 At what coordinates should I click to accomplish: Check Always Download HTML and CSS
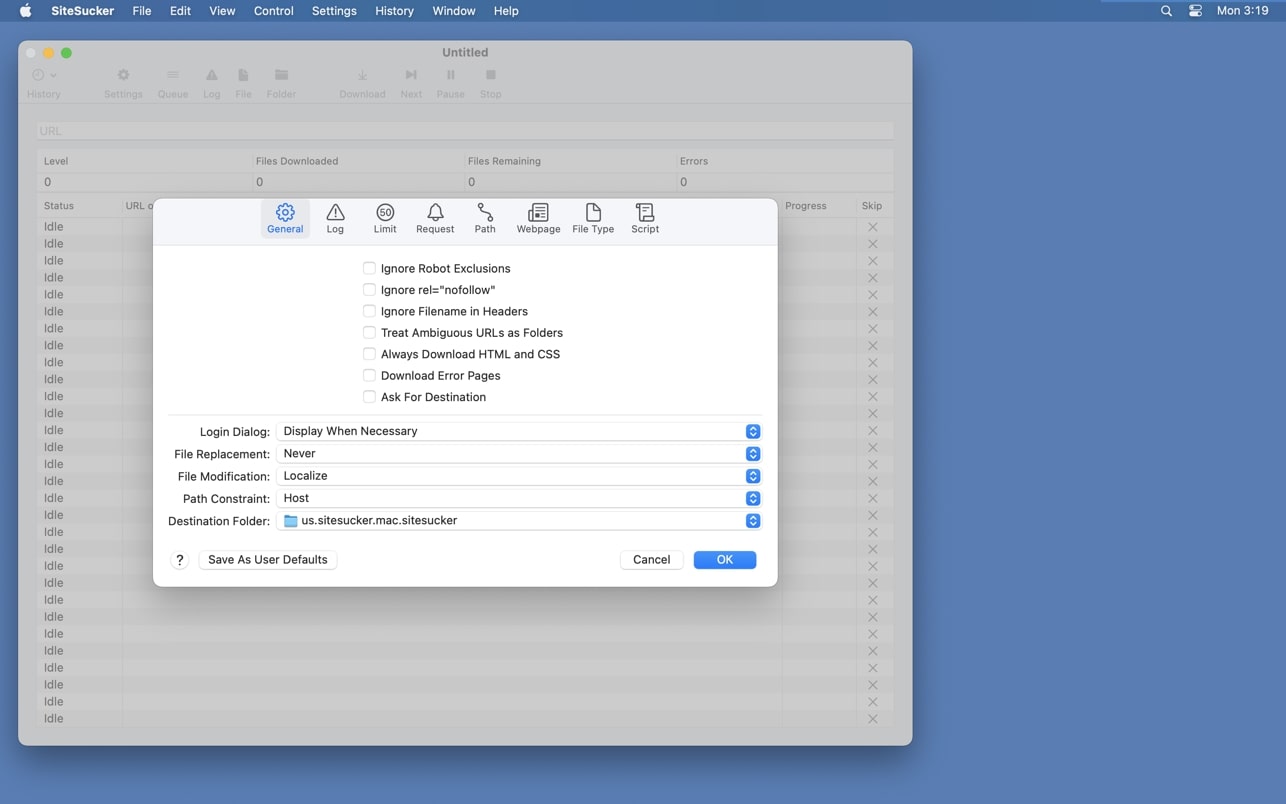369,354
